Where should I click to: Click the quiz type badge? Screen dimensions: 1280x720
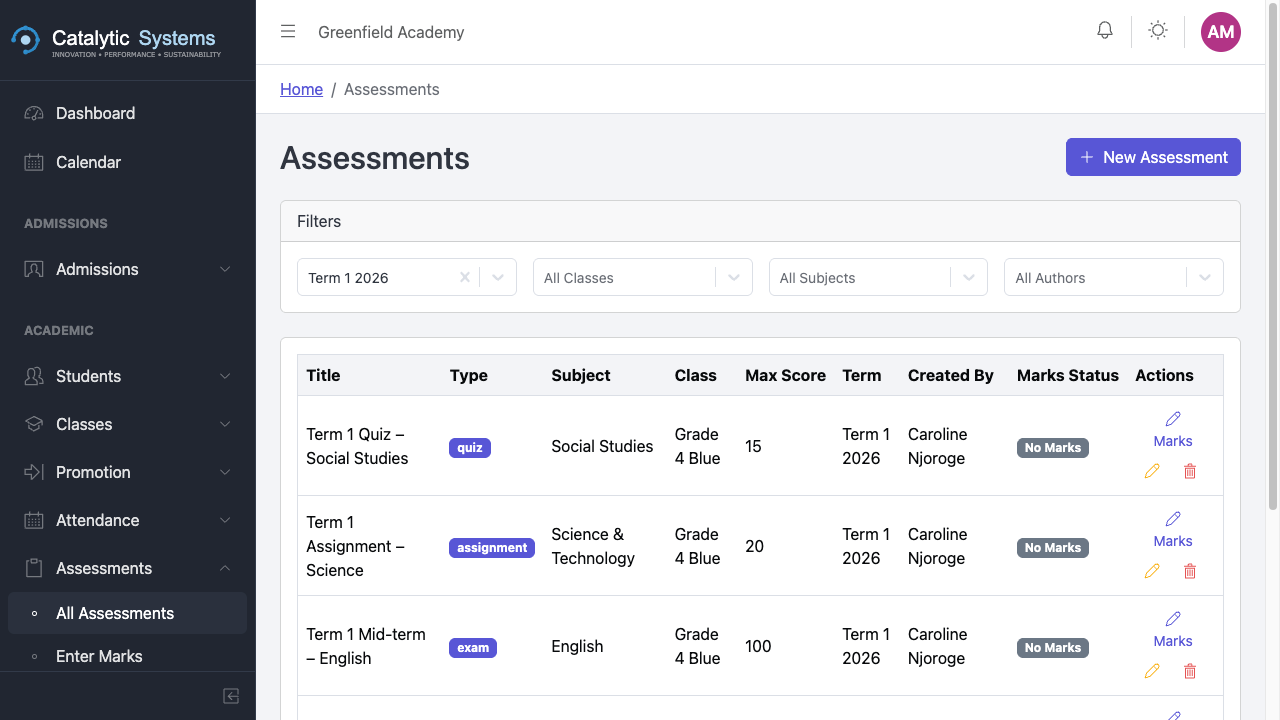pyautogui.click(x=470, y=447)
